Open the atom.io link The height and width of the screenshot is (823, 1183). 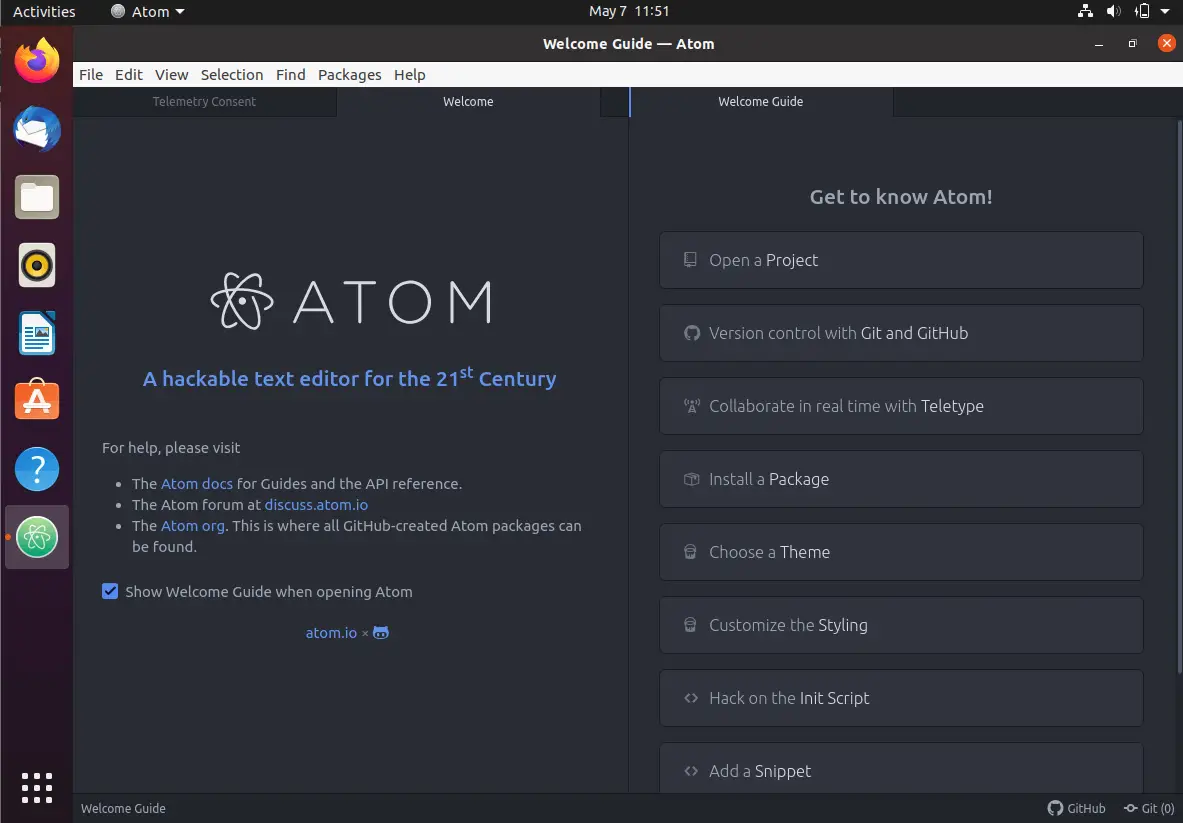330,633
